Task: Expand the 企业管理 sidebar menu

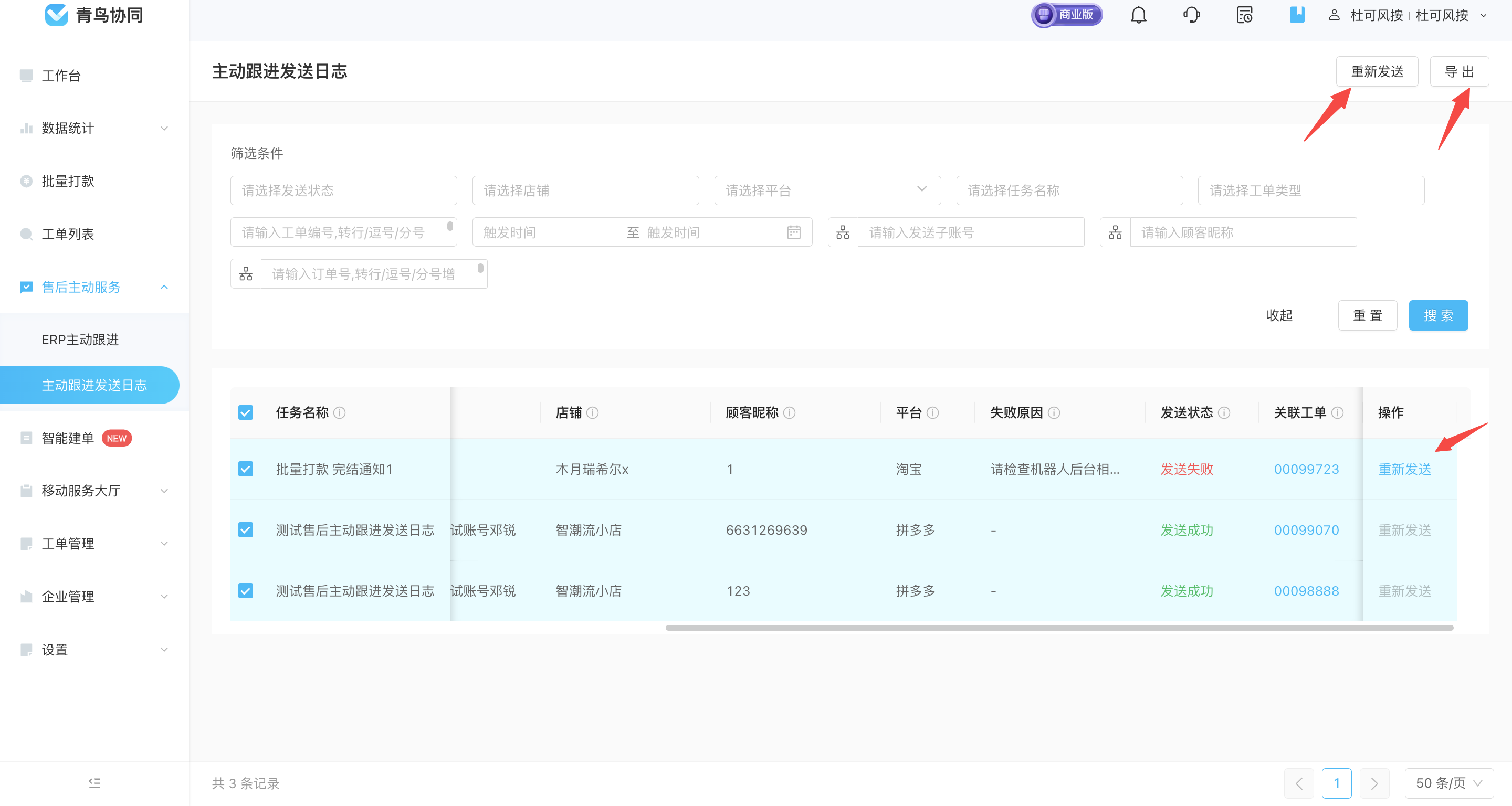Action: coord(94,597)
